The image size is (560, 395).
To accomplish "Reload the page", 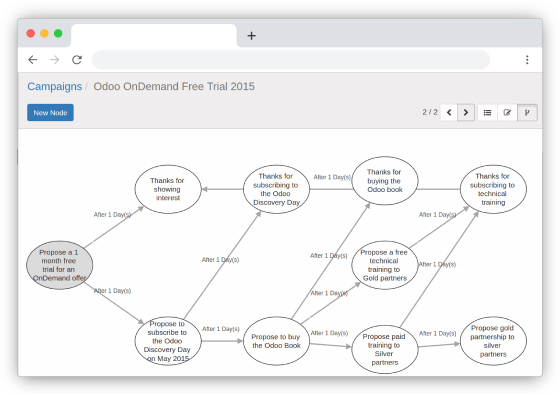I will coord(77,60).
